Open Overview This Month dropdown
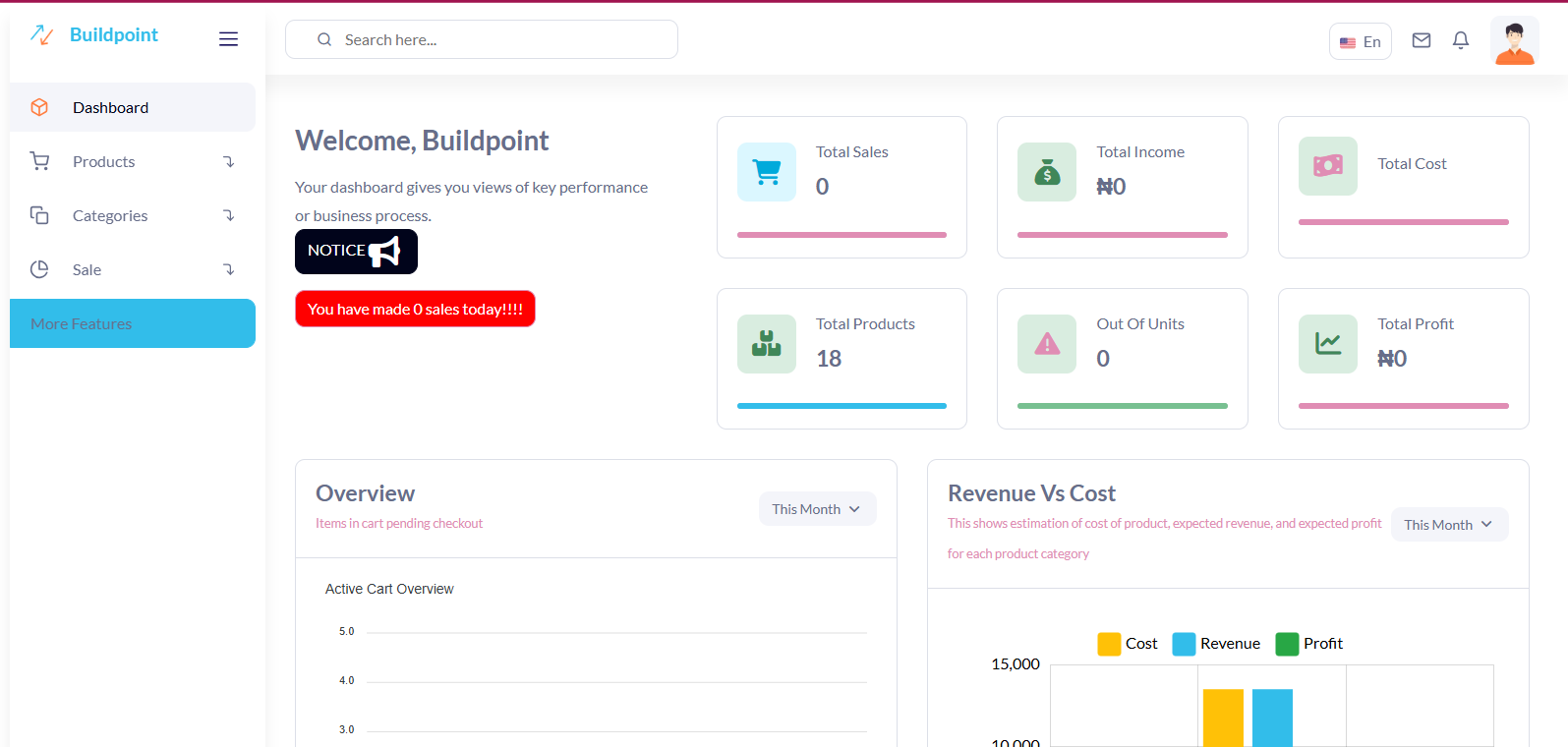 click(x=817, y=509)
